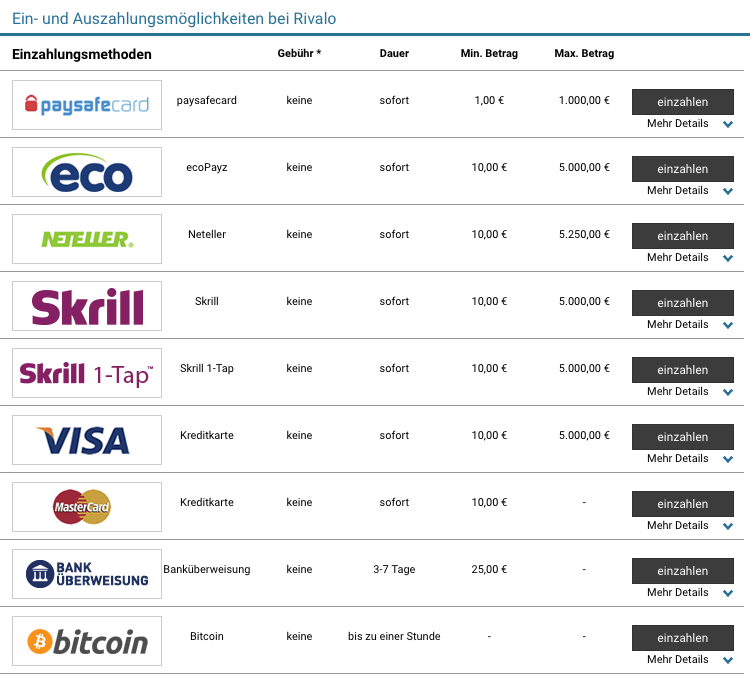Select the ecoPayz logo
This screenshot has height=681, width=750.
pos(87,172)
